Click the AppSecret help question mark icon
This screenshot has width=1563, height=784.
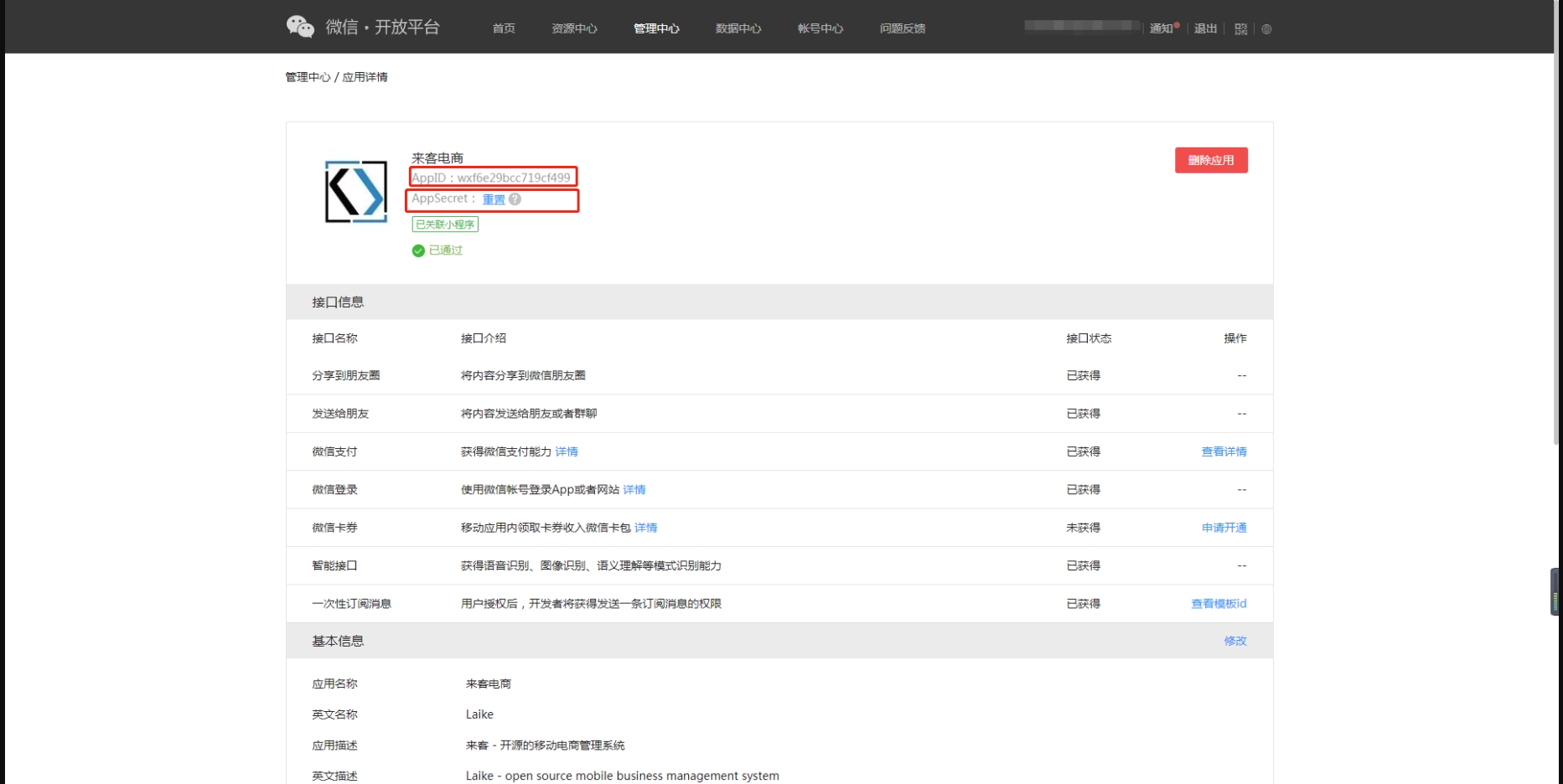pos(515,199)
